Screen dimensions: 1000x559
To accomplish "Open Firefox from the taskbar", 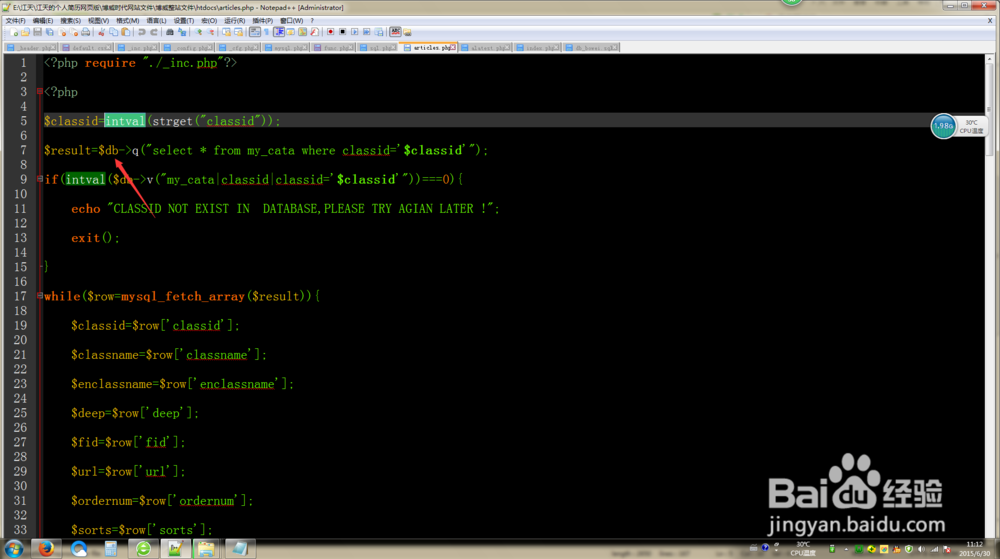I will coord(46,548).
